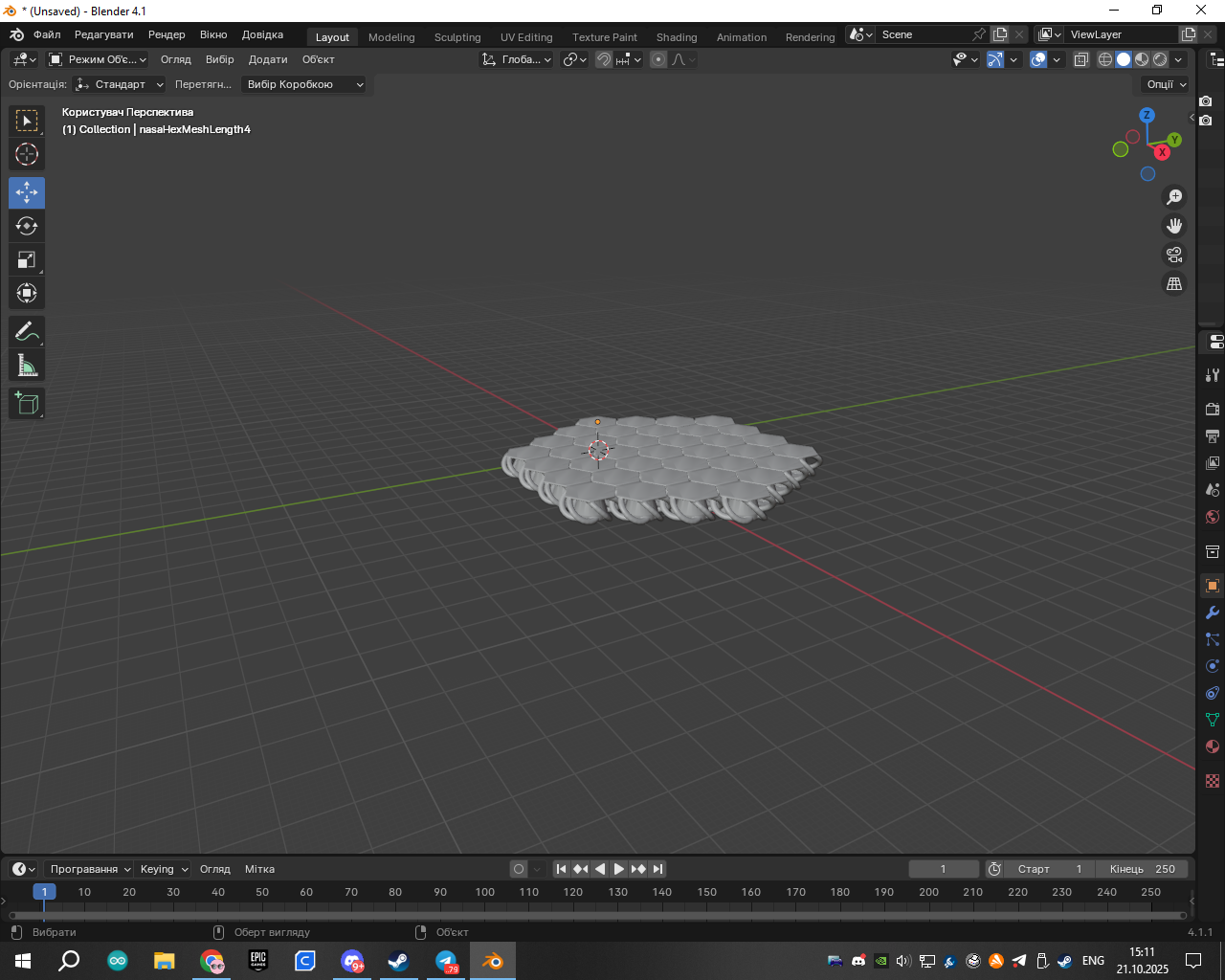
Task: Open Modifiers wrench properties tab
Action: (x=1212, y=612)
